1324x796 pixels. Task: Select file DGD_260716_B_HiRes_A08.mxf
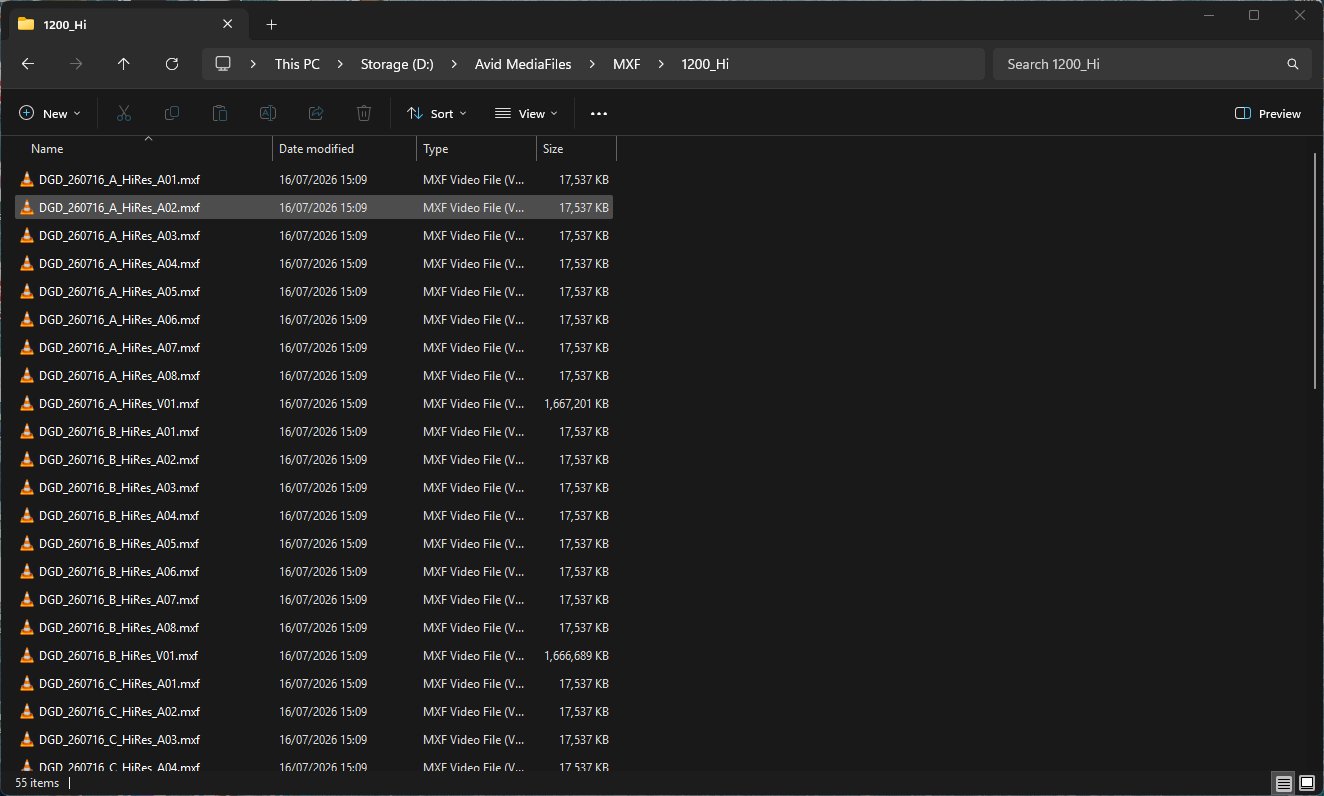pos(314,628)
